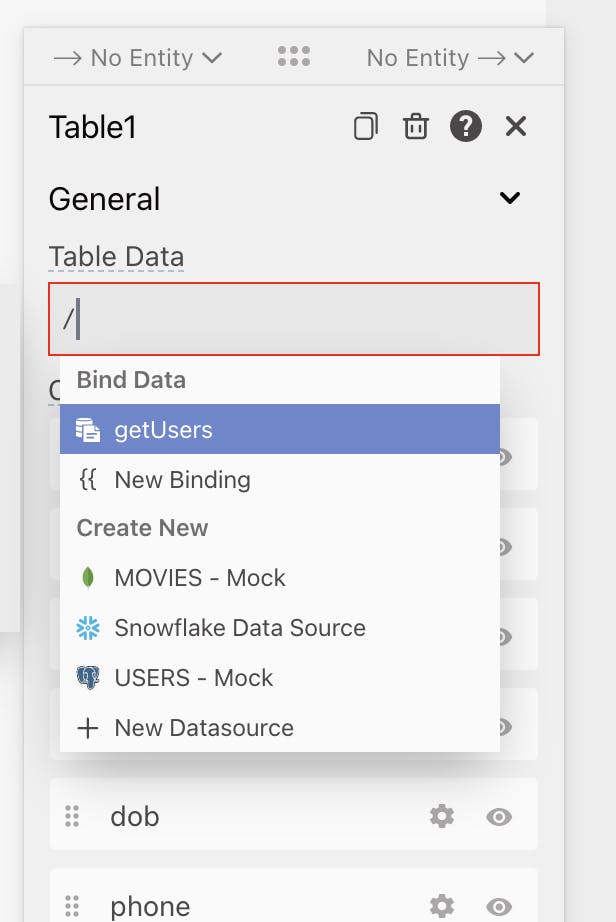Pick Snowflake Data Source
This screenshot has height=922, width=616.
[x=240, y=628]
